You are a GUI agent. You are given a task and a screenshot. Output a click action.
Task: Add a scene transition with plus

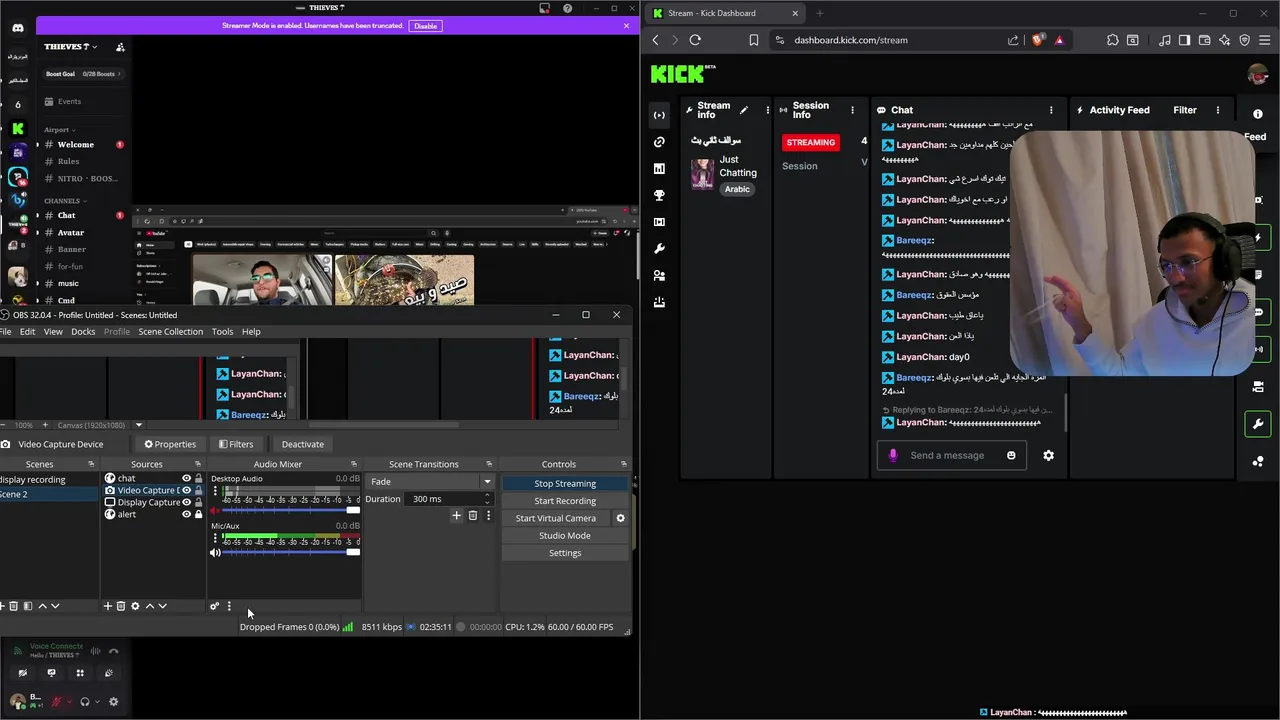(x=457, y=516)
